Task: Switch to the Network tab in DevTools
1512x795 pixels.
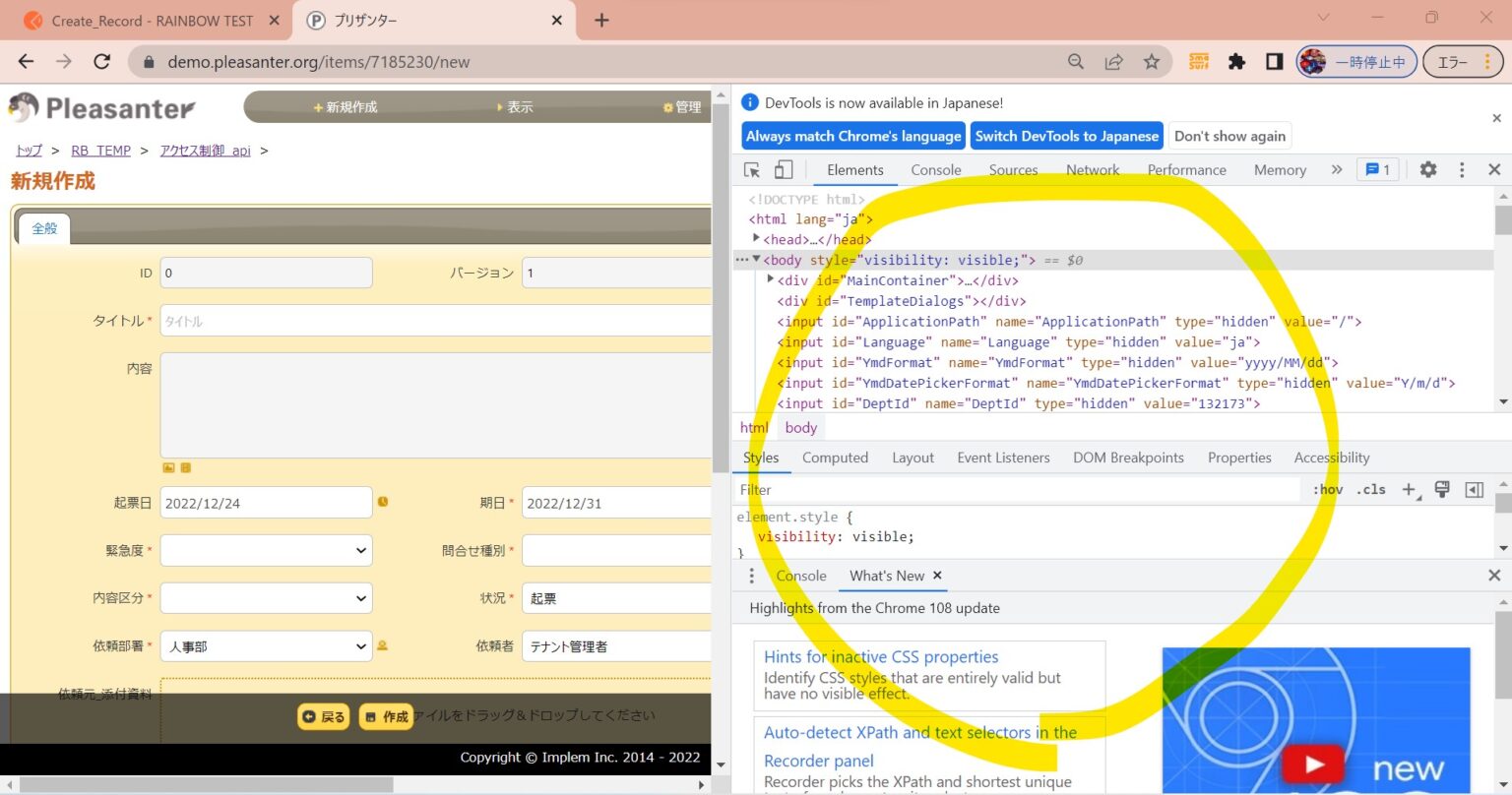Action: click(1093, 169)
